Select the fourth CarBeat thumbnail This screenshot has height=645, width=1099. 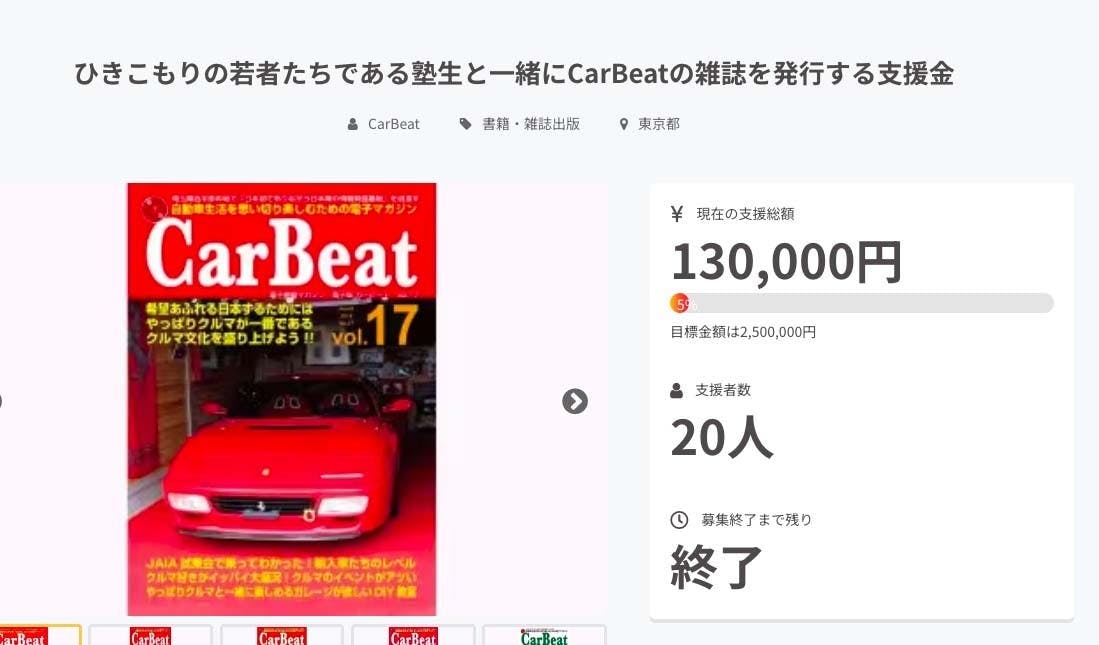coord(413,635)
